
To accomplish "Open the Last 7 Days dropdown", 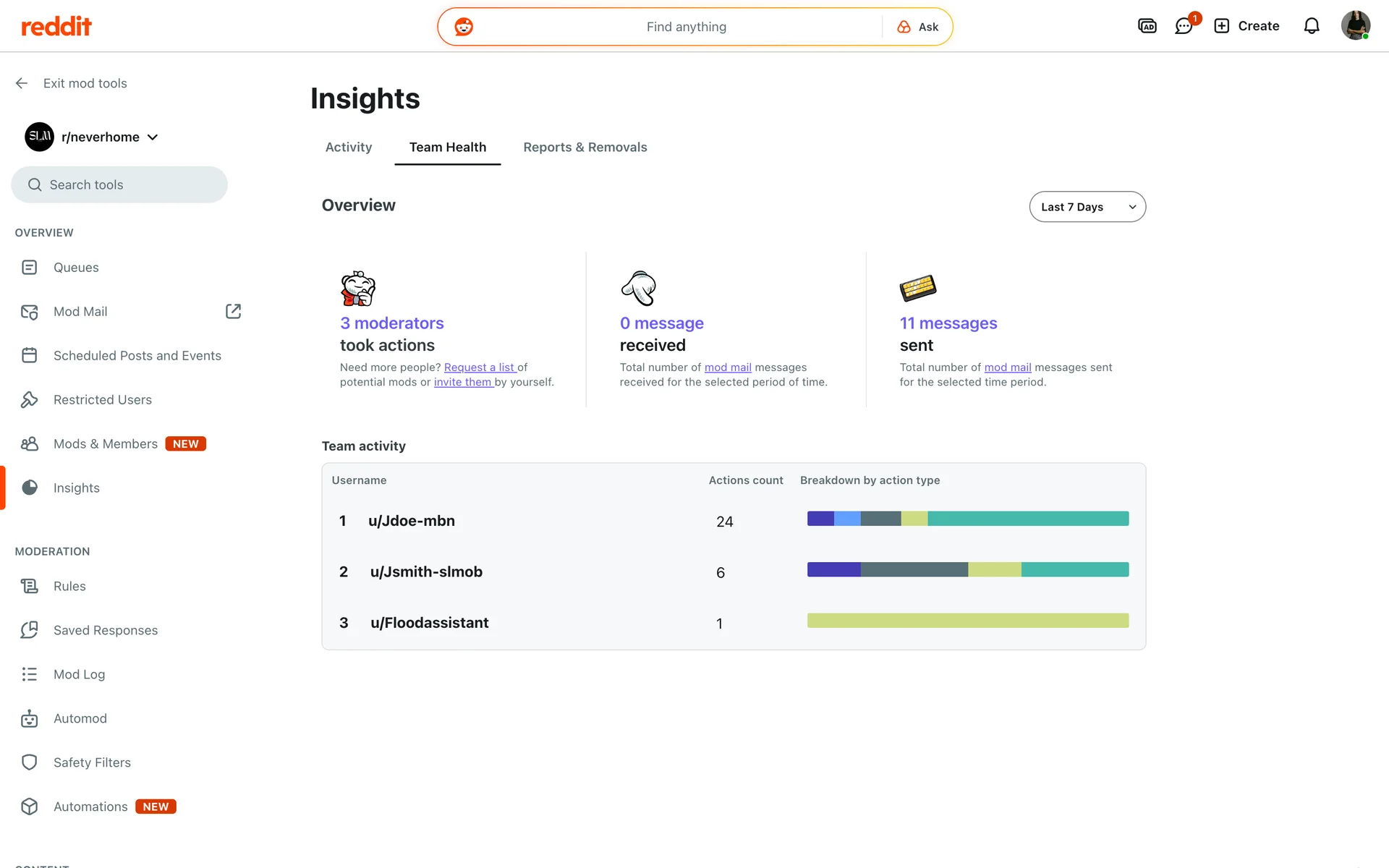I will 1087,207.
